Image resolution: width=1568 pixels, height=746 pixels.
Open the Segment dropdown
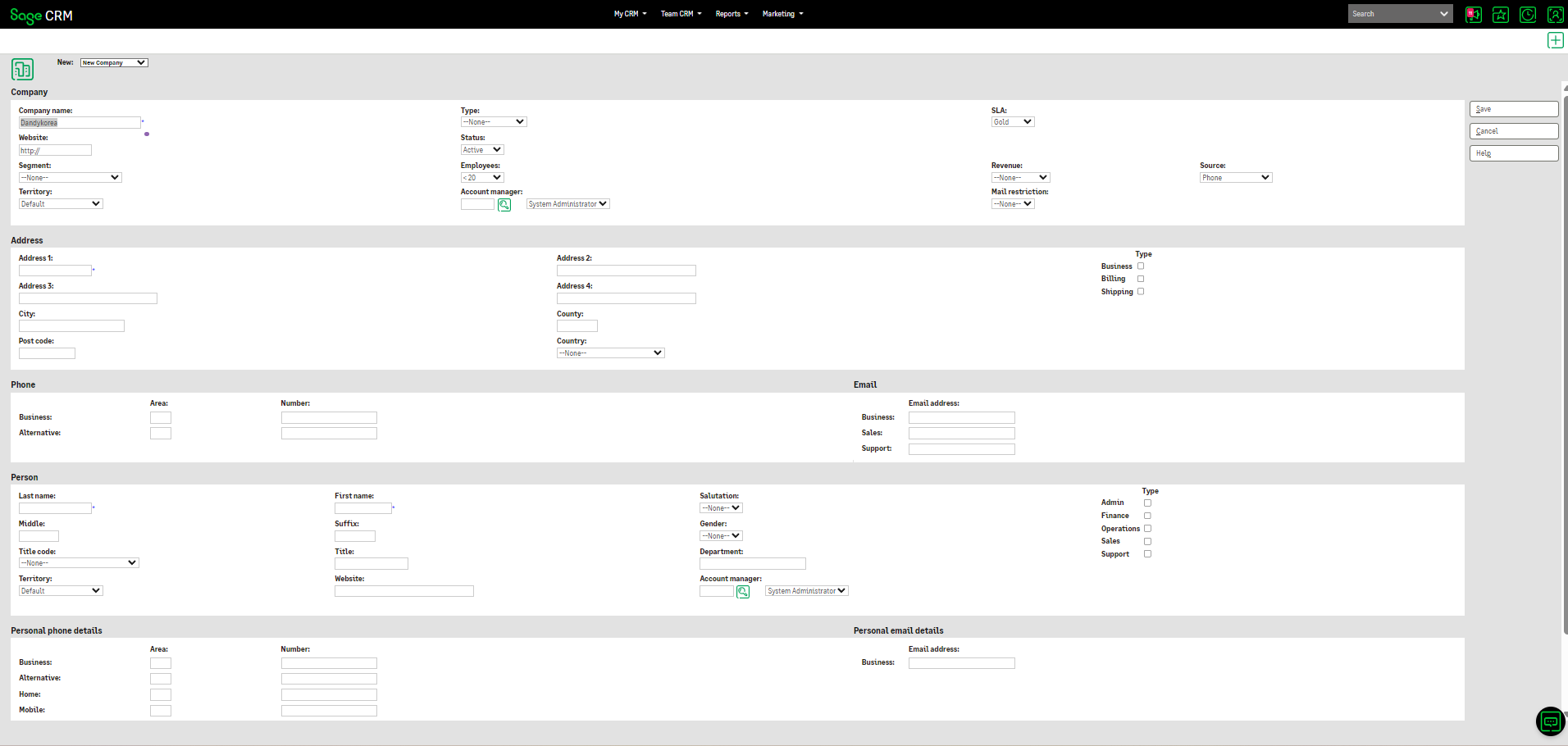tap(71, 177)
